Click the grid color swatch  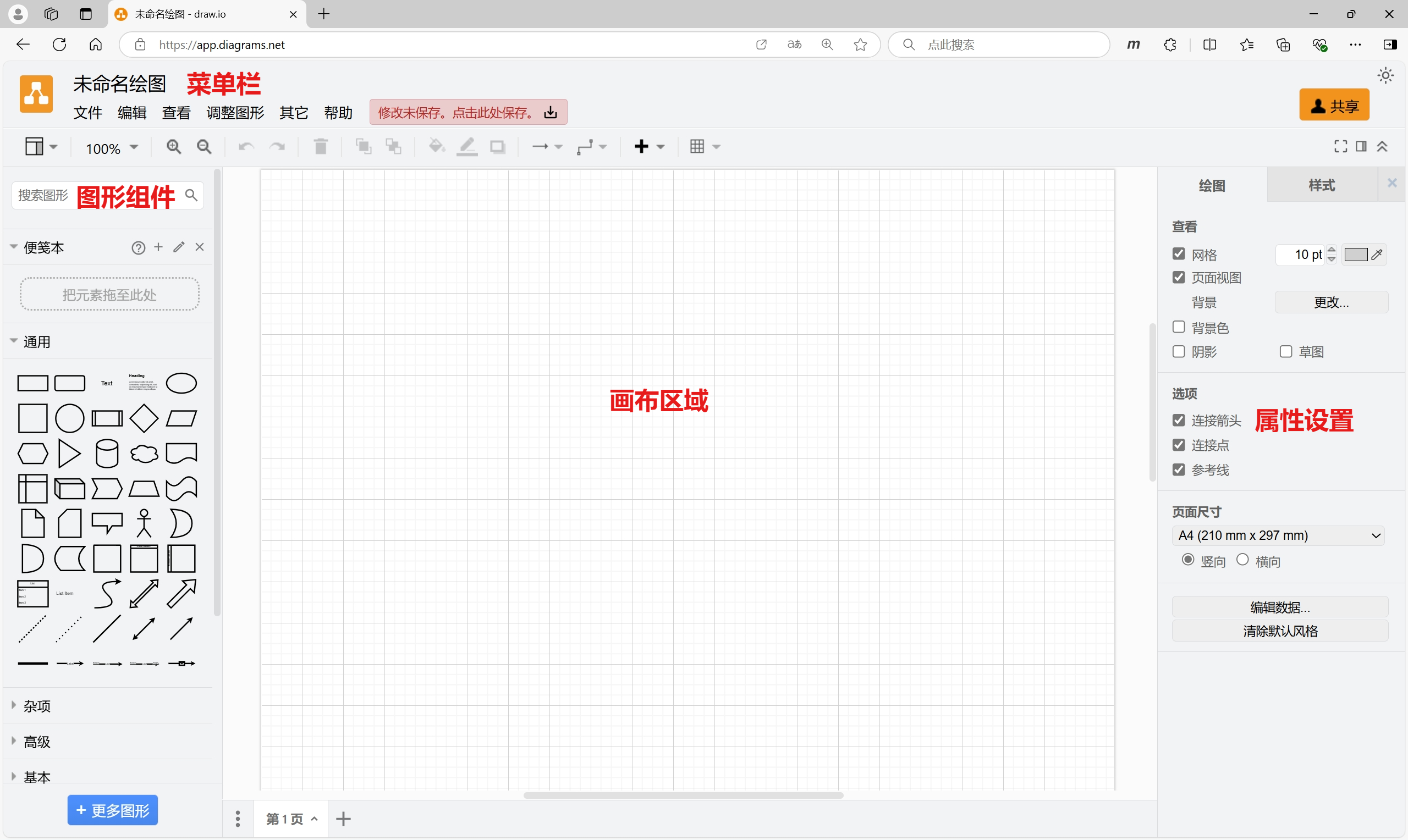(x=1356, y=255)
